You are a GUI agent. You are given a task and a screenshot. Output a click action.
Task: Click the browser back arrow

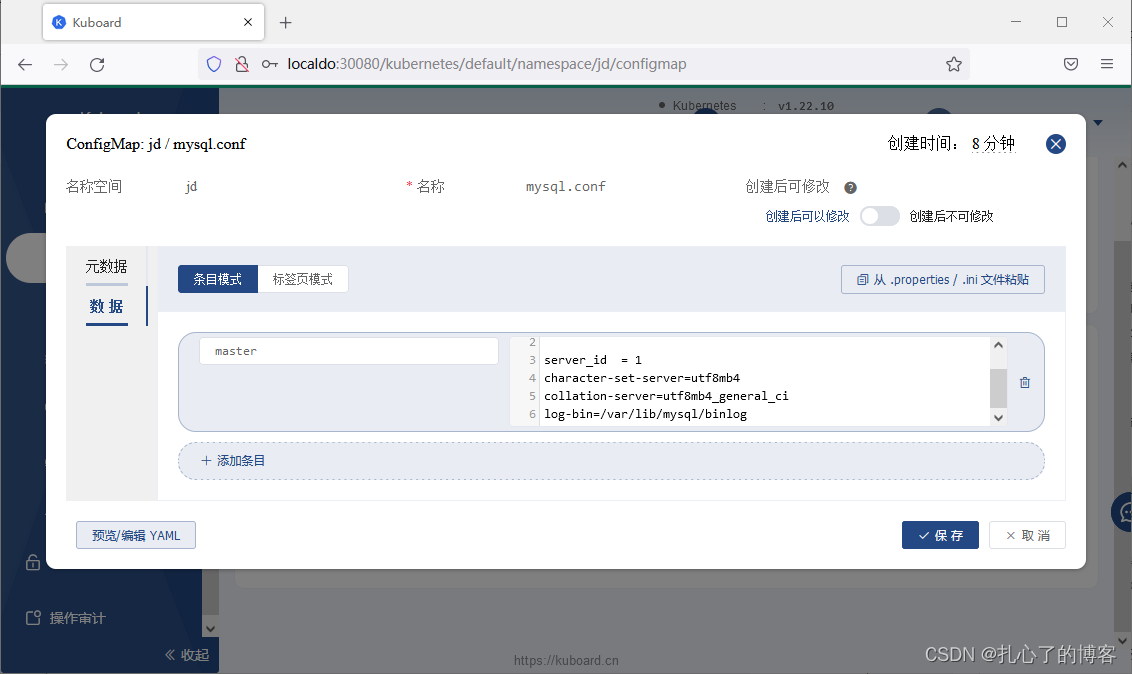click(x=25, y=64)
